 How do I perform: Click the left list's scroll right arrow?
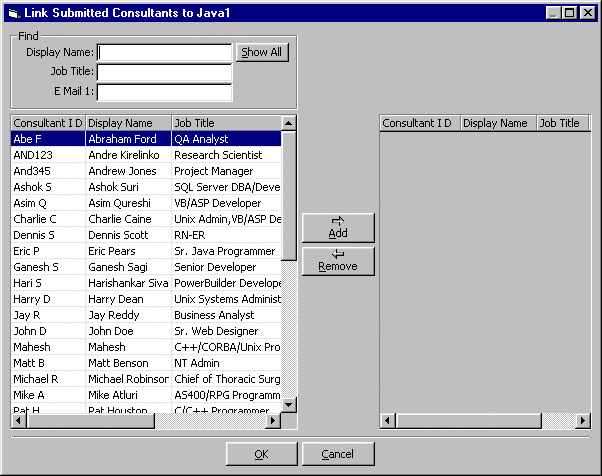click(273, 420)
